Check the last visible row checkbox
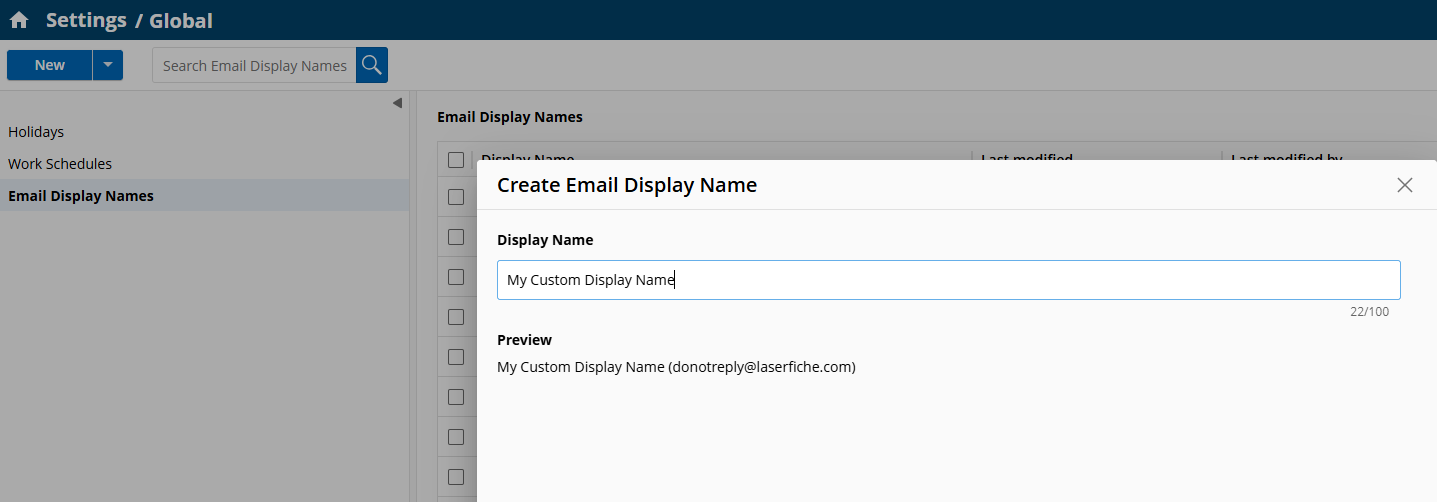1437x502 pixels. pyautogui.click(x=456, y=477)
